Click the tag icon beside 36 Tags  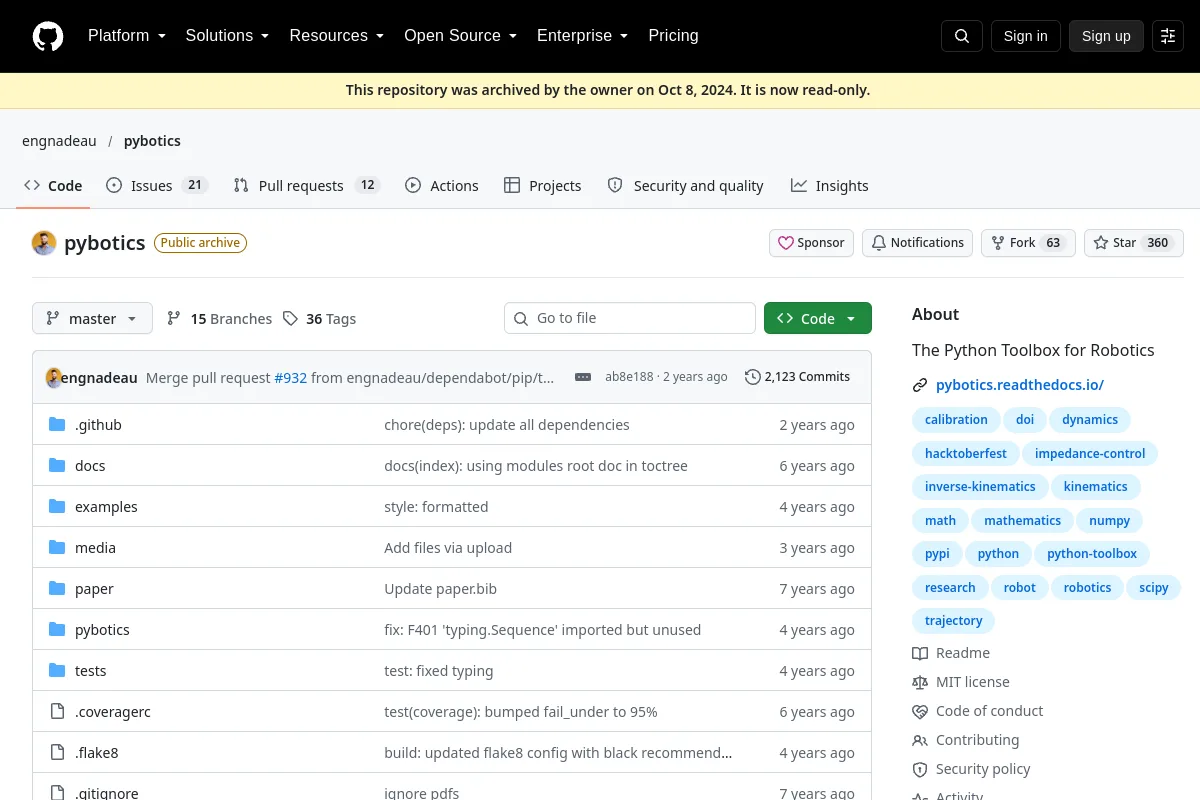290,318
